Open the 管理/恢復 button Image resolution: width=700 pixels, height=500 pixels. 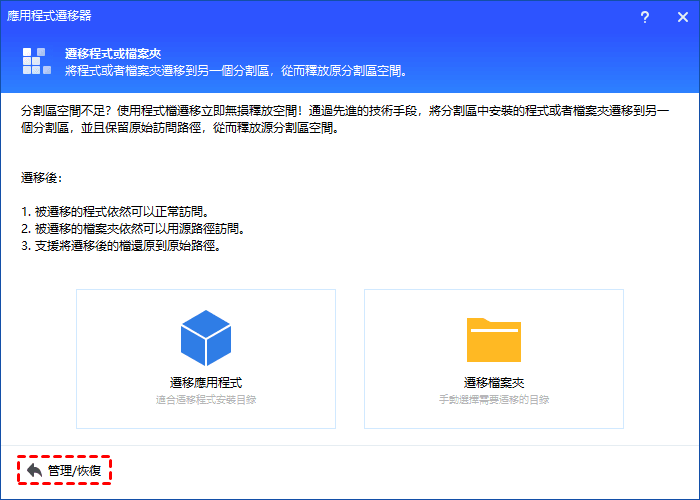64,470
